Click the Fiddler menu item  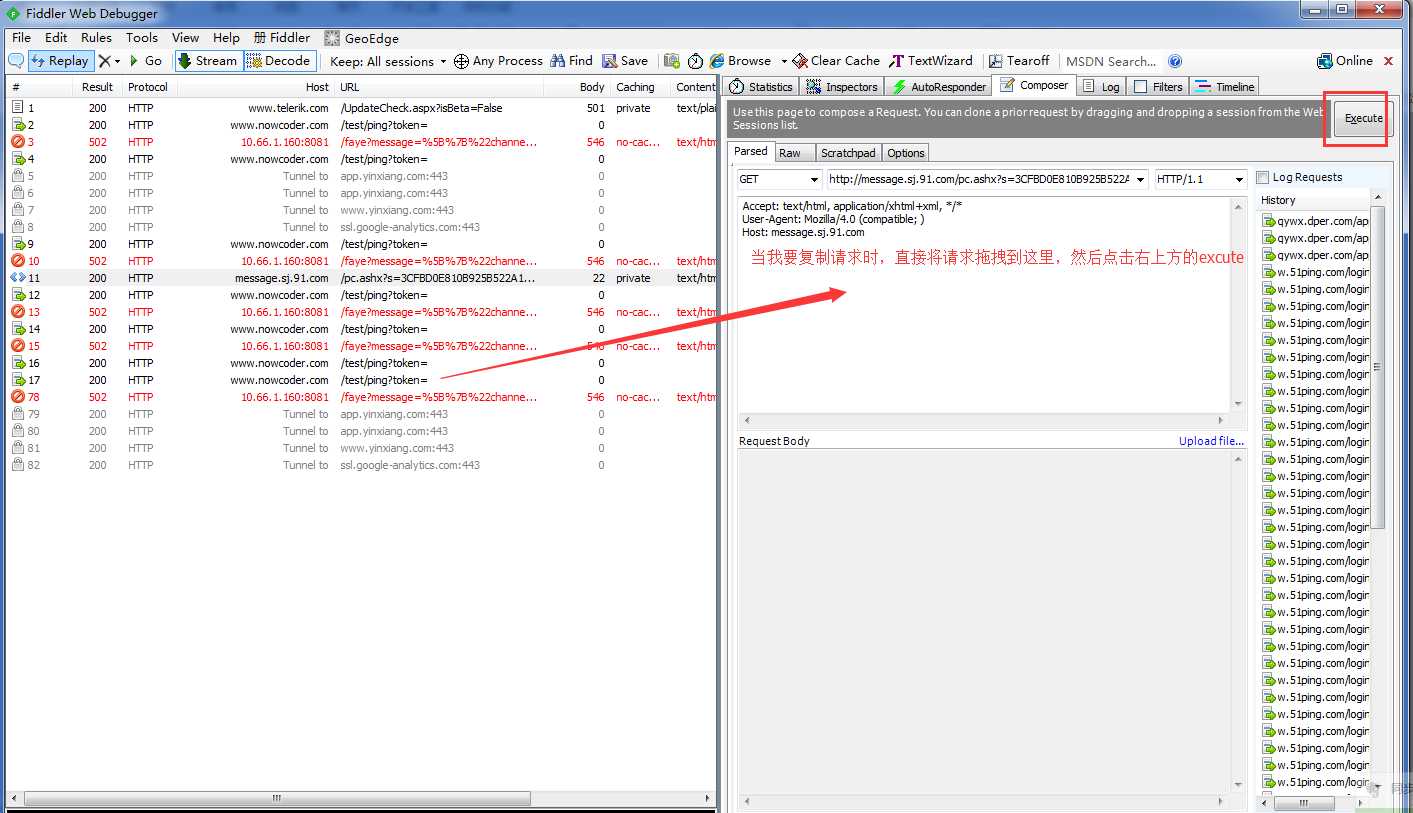(x=282, y=38)
